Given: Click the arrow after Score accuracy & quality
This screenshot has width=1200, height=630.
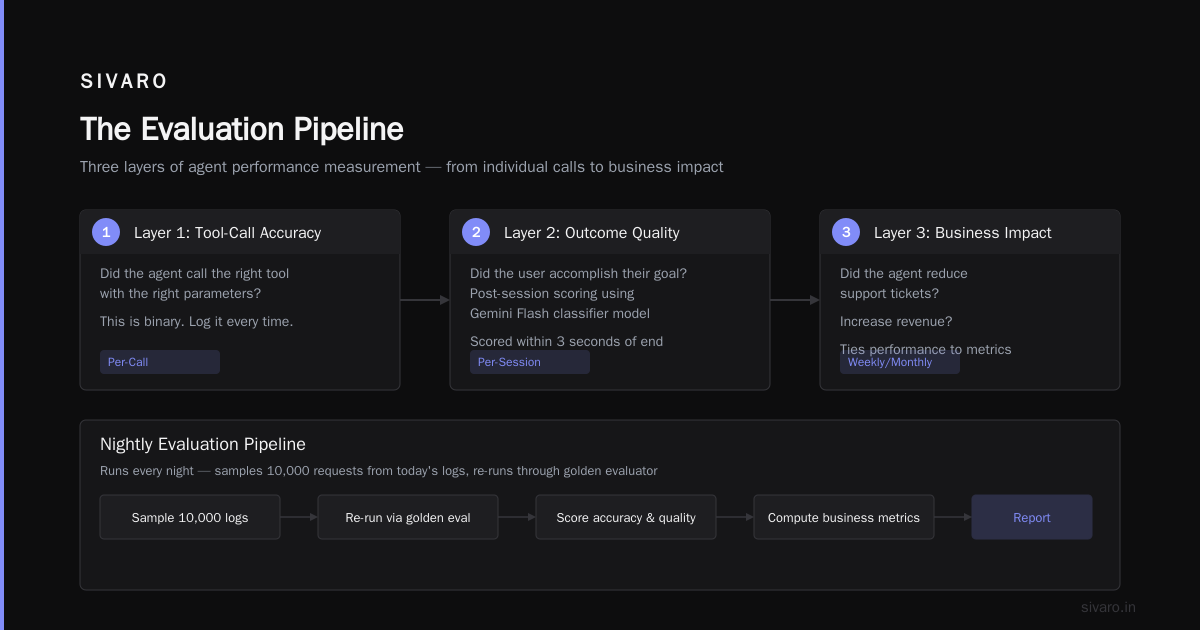Looking at the screenshot, I should coord(735,517).
